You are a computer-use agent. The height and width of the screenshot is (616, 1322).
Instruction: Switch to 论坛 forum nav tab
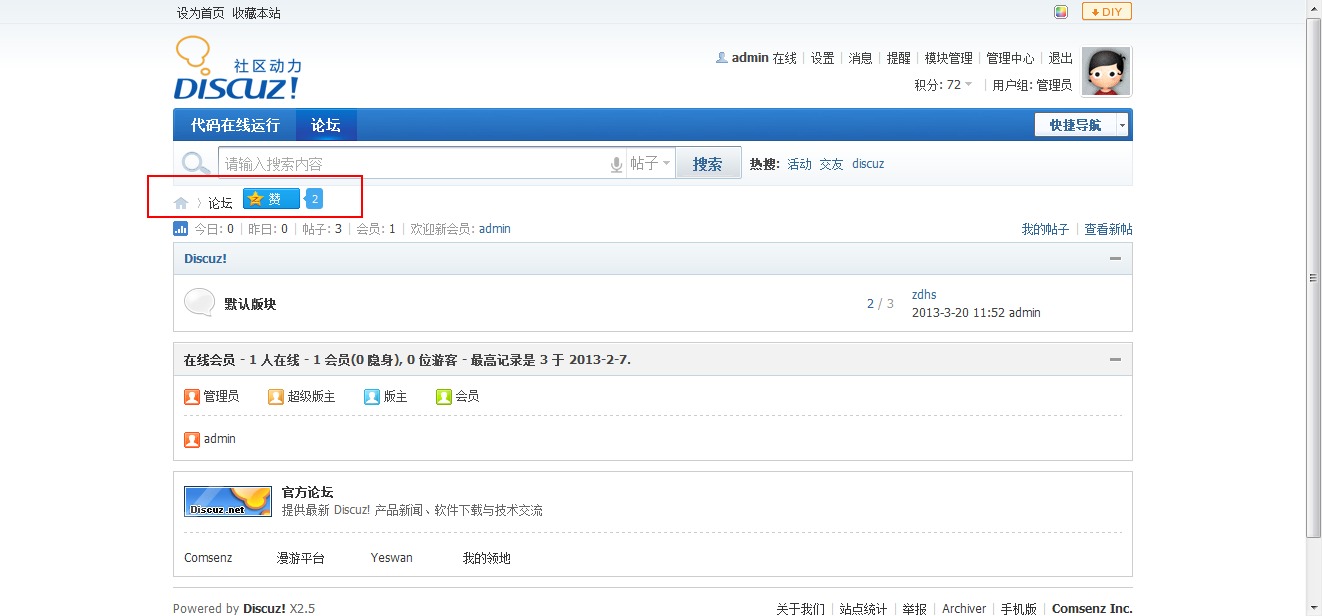click(326, 125)
